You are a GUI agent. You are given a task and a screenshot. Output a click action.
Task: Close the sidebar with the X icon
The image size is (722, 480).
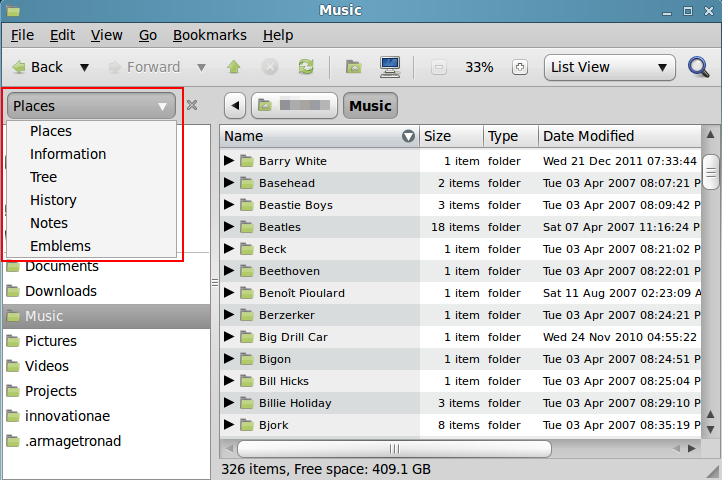(193, 105)
